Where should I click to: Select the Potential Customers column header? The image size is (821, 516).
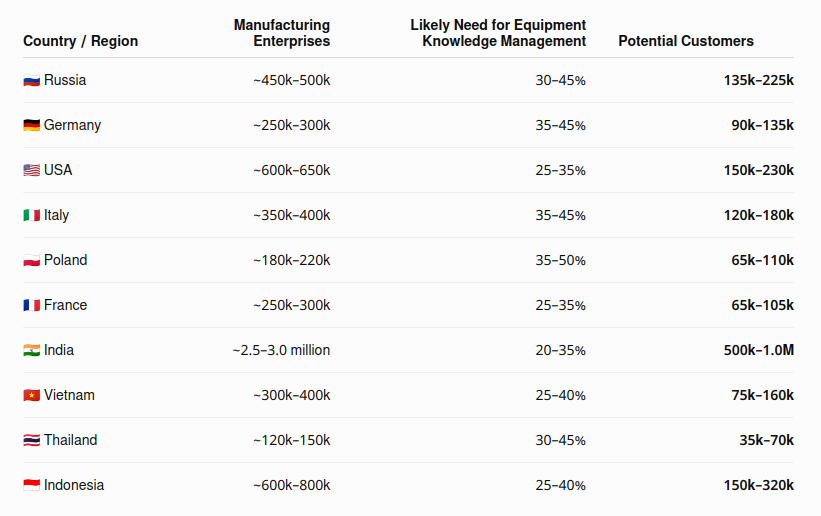[x=686, y=41]
